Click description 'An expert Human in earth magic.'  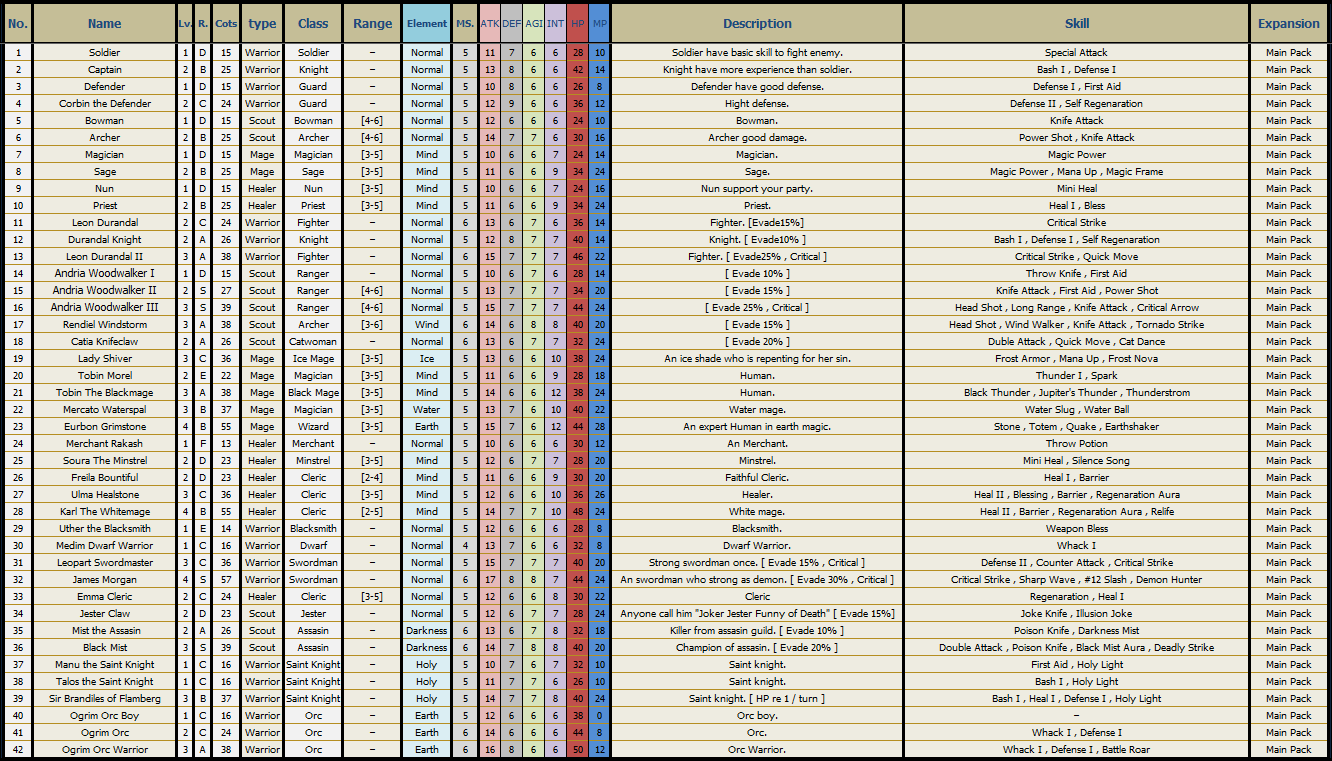pyautogui.click(x=757, y=427)
